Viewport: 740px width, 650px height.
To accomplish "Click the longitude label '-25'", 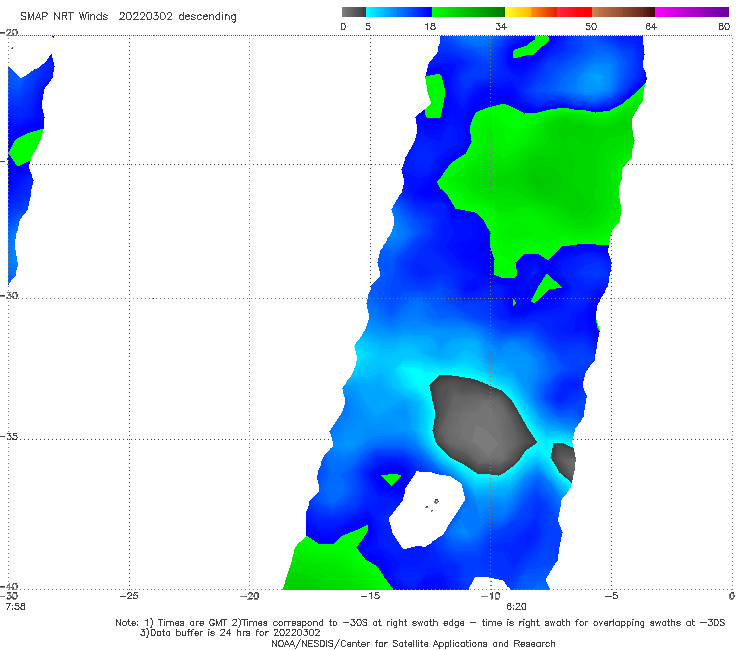I will point(129,596).
